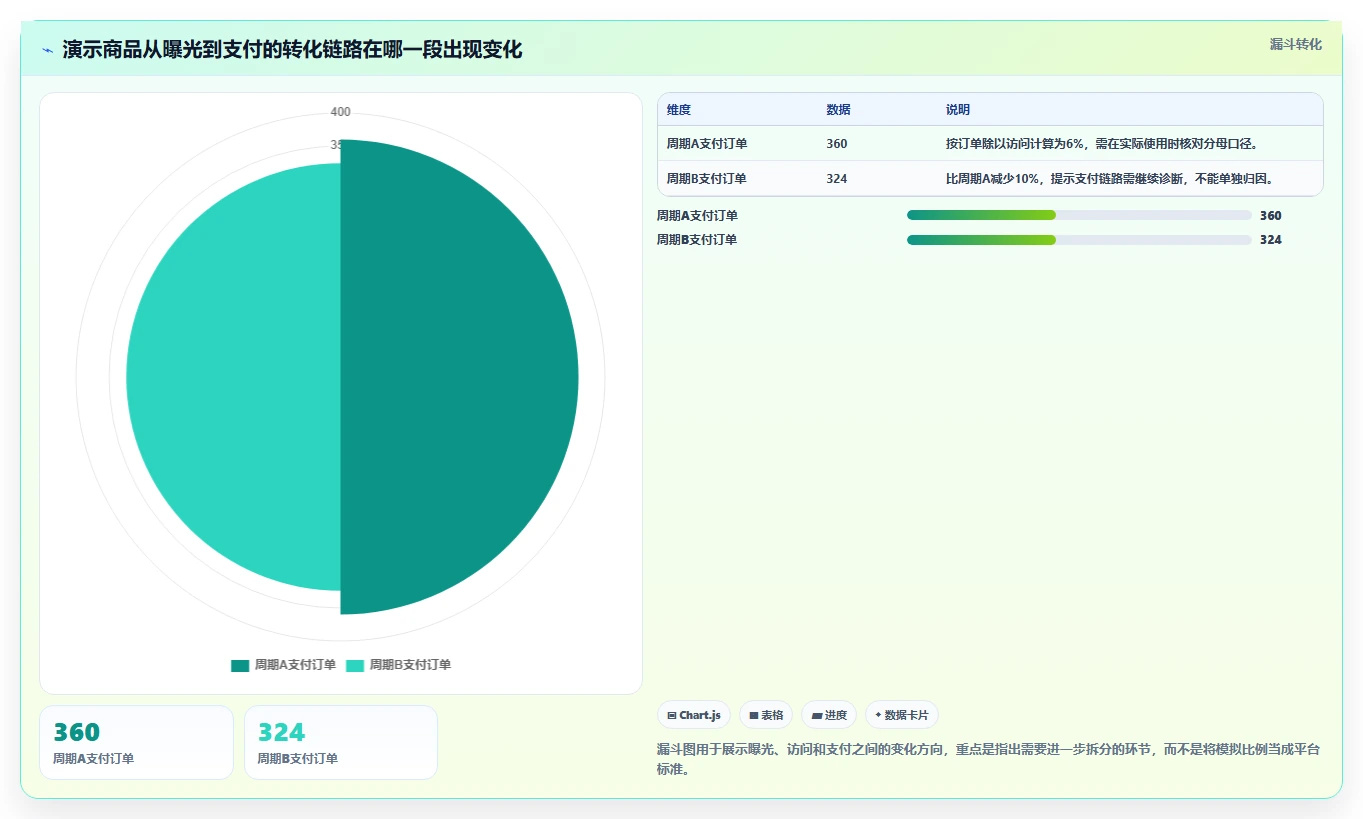Toggle 周期B支付订单 legend swatch in chart
1363x819 pixels.
tap(355, 665)
